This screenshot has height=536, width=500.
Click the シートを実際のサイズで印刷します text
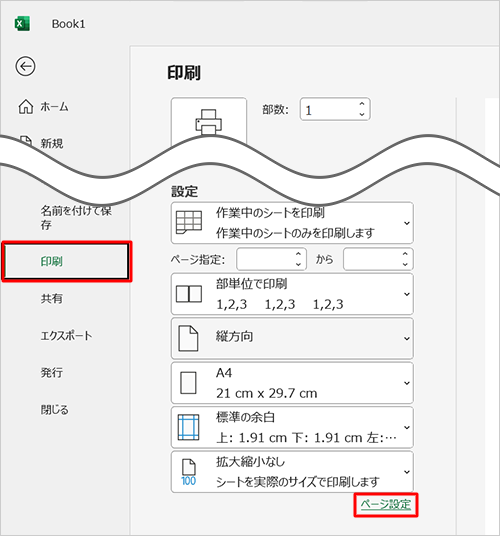[298, 482]
